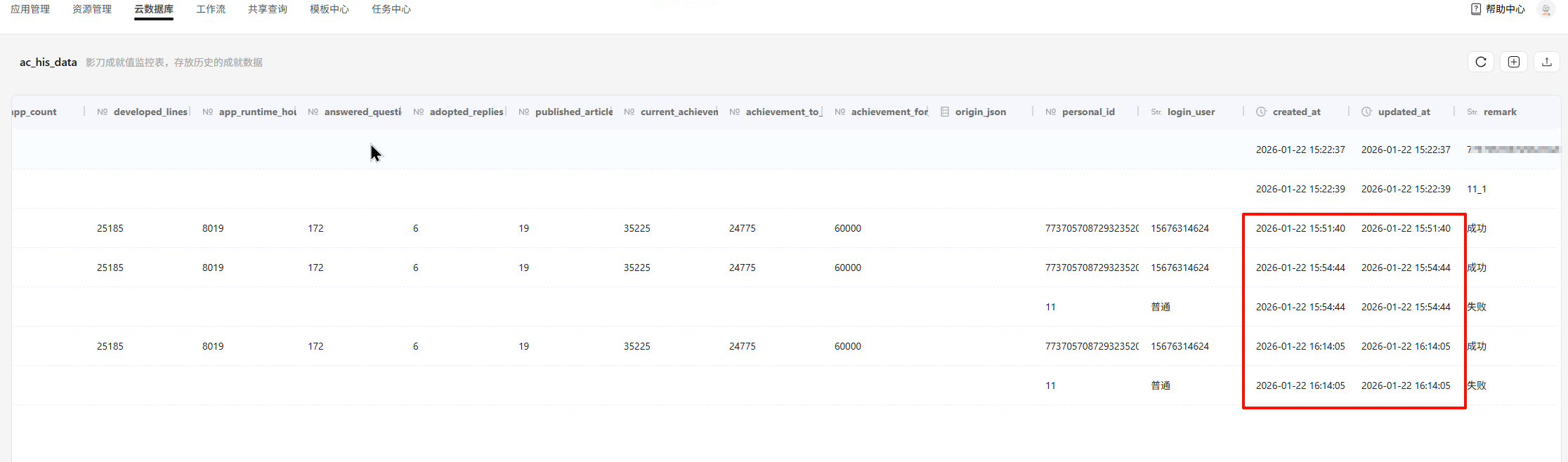Click the answered_questions column header
The height and width of the screenshot is (462, 1568).
coord(362,112)
